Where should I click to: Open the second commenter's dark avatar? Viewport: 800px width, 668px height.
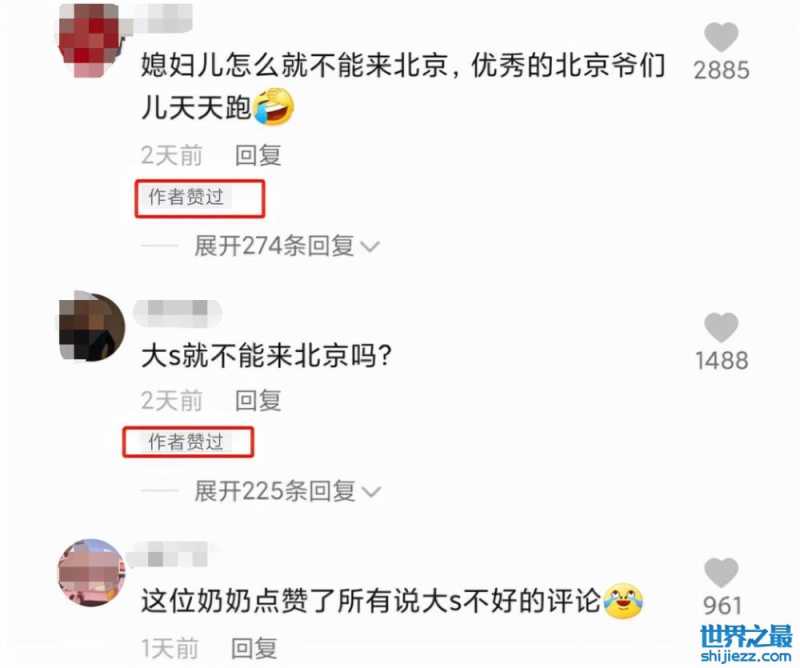tap(92, 326)
